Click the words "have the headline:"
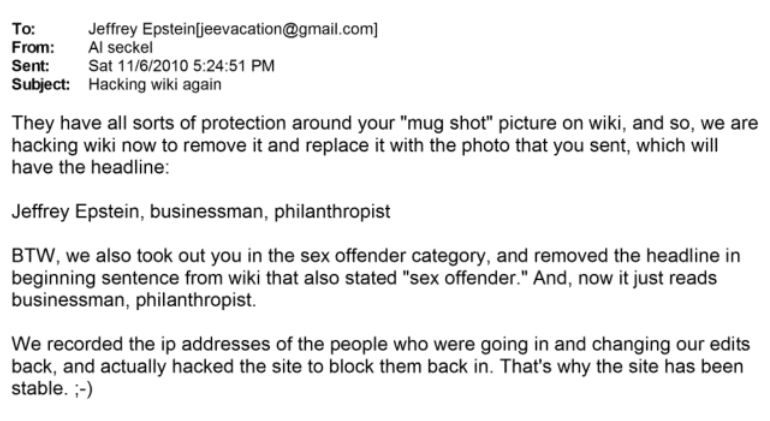Image resolution: width=770 pixels, height=421 pixels. 78,168
